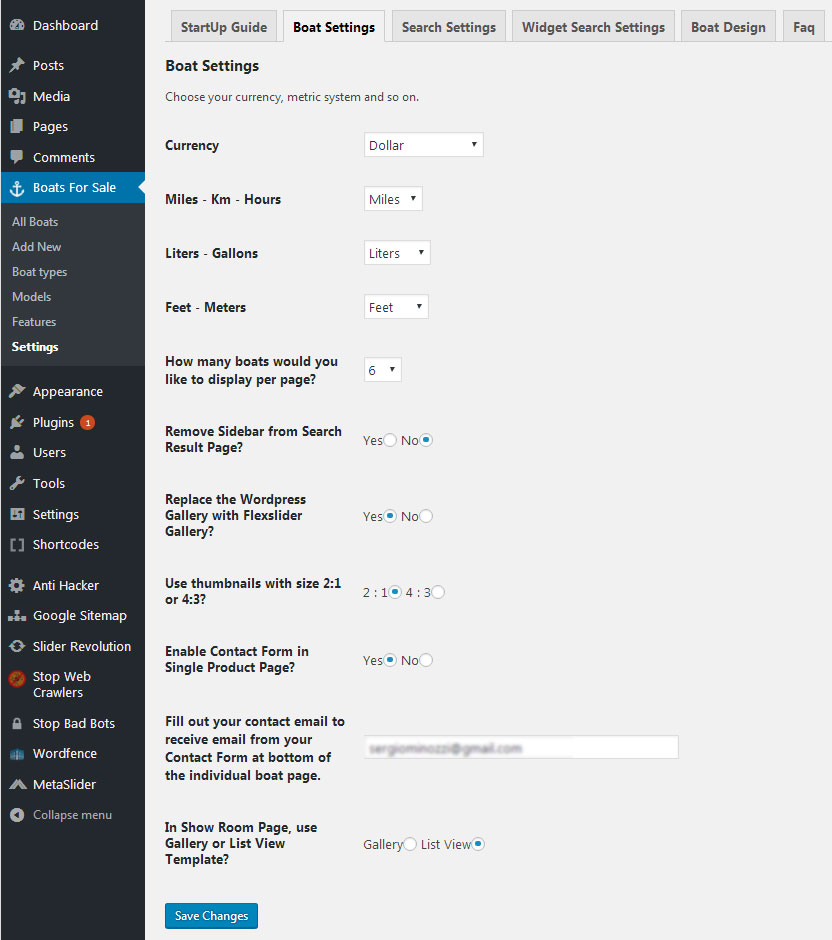Click the Save Changes button

point(211,915)
